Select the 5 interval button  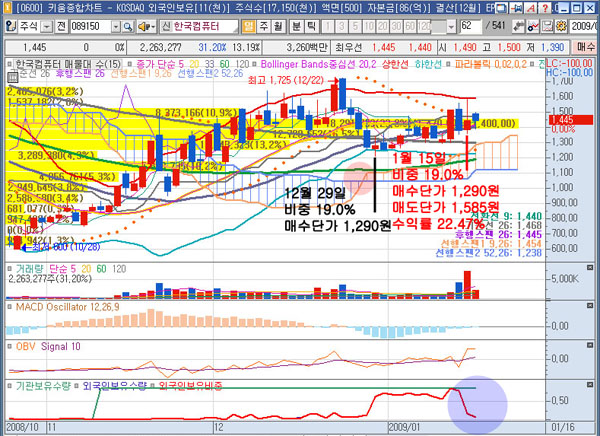click(x=355, y=26)
